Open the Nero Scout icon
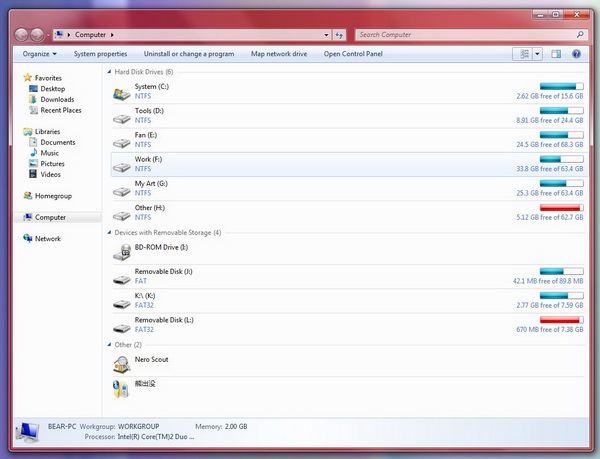The width and height of the screenshot is (600, 459). tap(121, 363)
